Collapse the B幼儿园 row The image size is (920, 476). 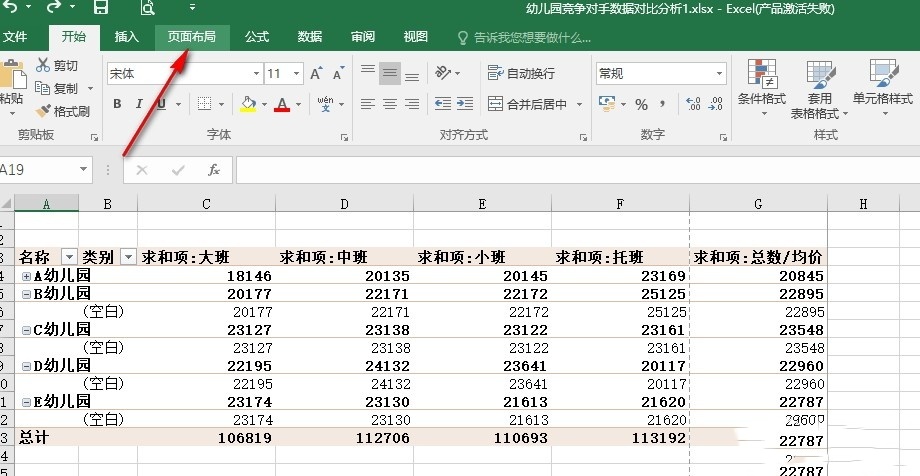coord(26,294)
